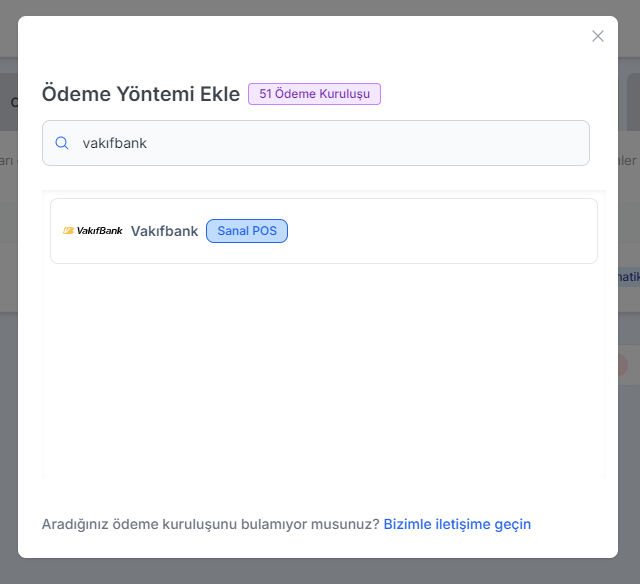The width and height of the screenshot is (640, 584).
Task: Click the Sanal POS tag
Action: pyautogui.click(x=247, y=231)
